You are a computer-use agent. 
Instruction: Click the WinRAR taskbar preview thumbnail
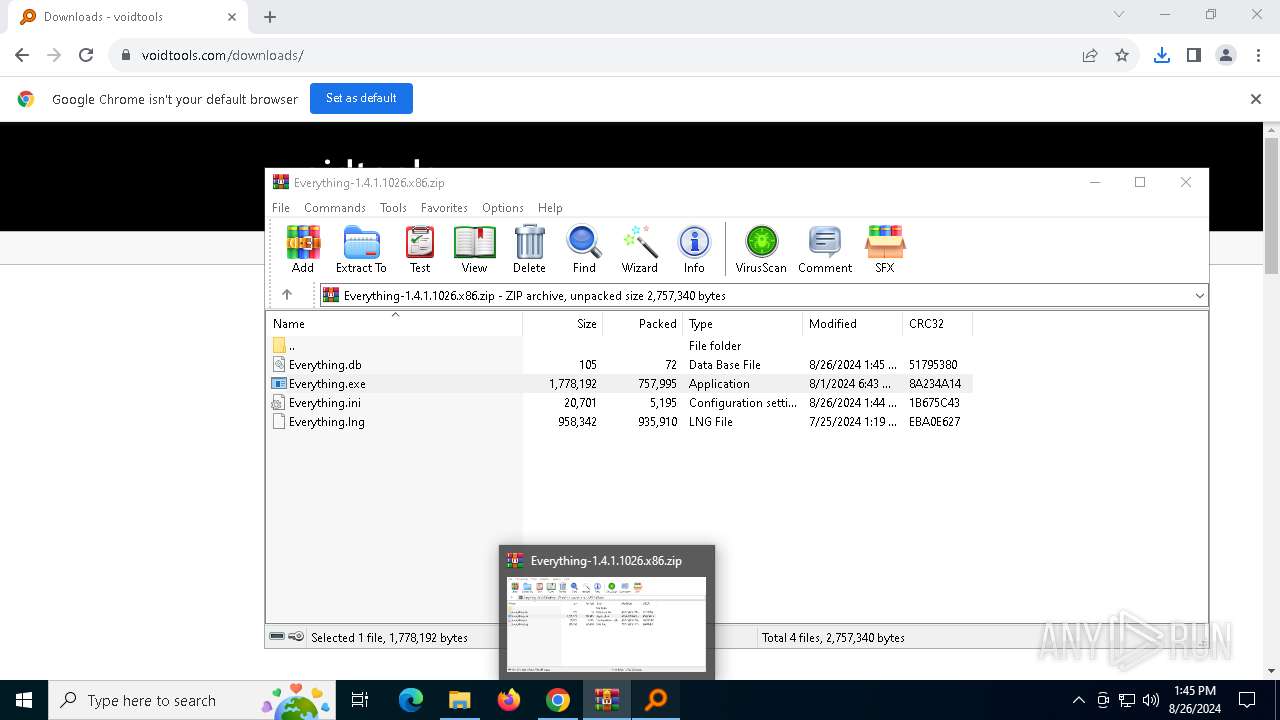pyautogui.click(x=607, y=623)
